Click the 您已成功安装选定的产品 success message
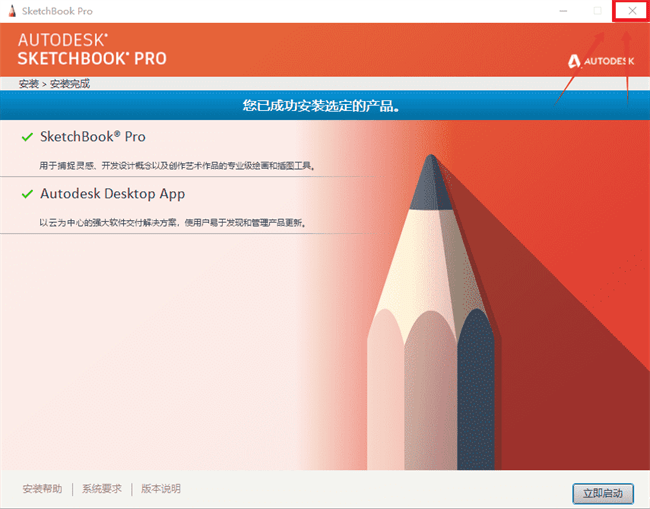This screenshot has width=650, height=509. click(321, 106)
